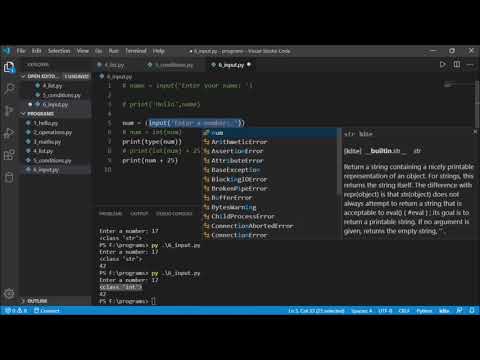Click Connect in the status bar

[47, 311]
